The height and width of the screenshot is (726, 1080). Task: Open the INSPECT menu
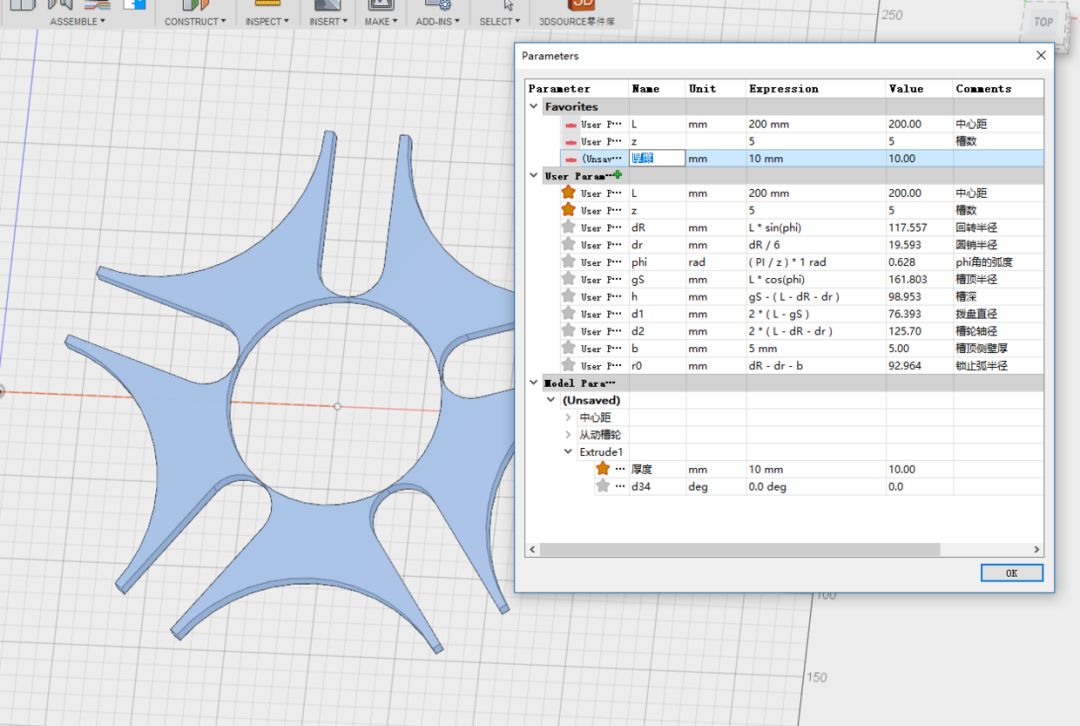coord(267,21)
